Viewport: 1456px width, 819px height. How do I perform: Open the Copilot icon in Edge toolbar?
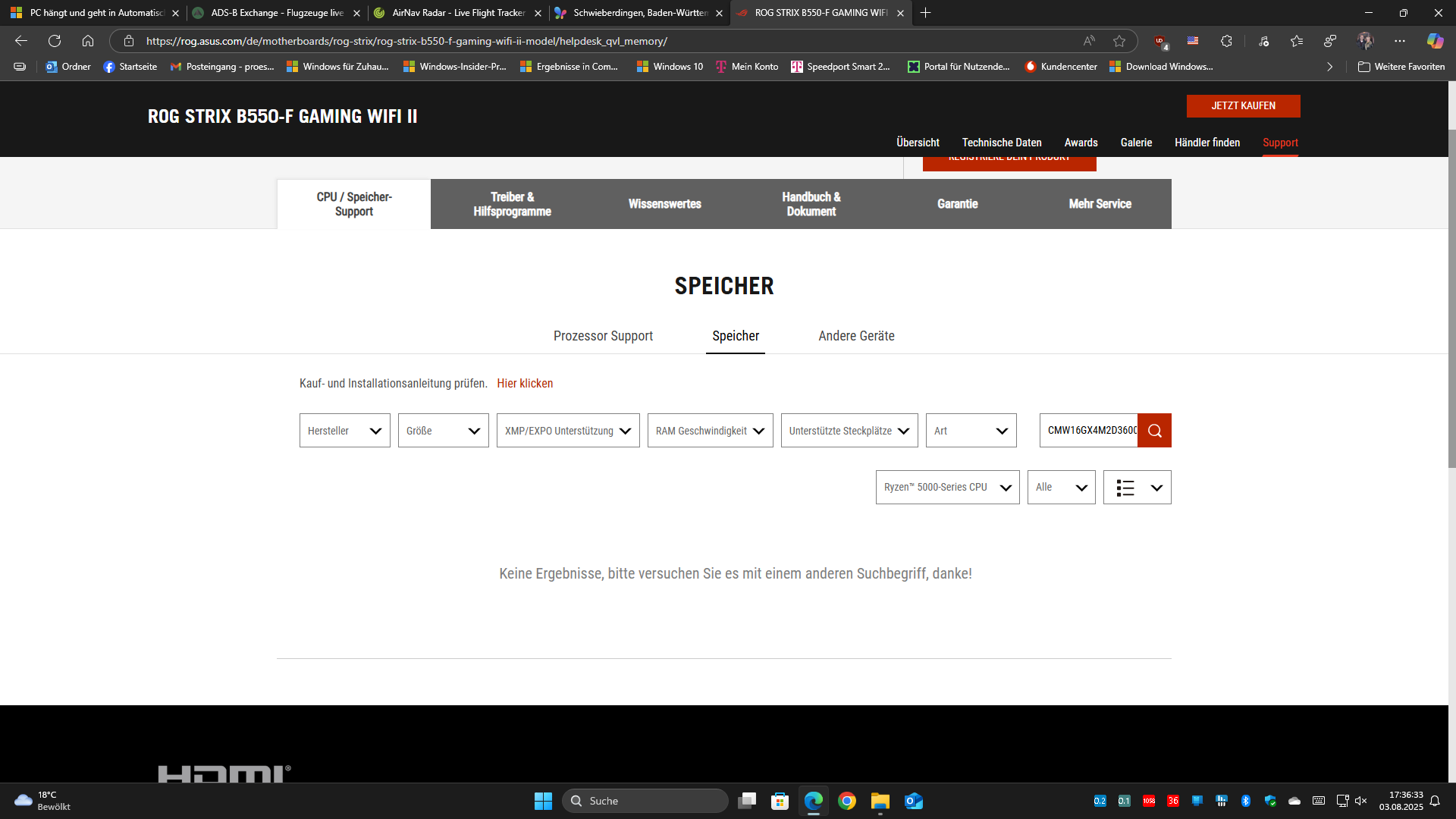point(1435,41)
